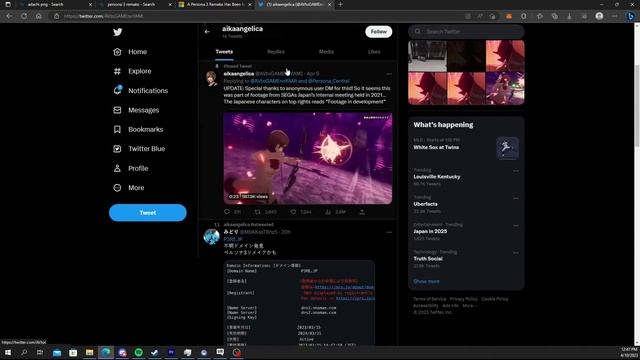Play the pinned tweet video

308,158
